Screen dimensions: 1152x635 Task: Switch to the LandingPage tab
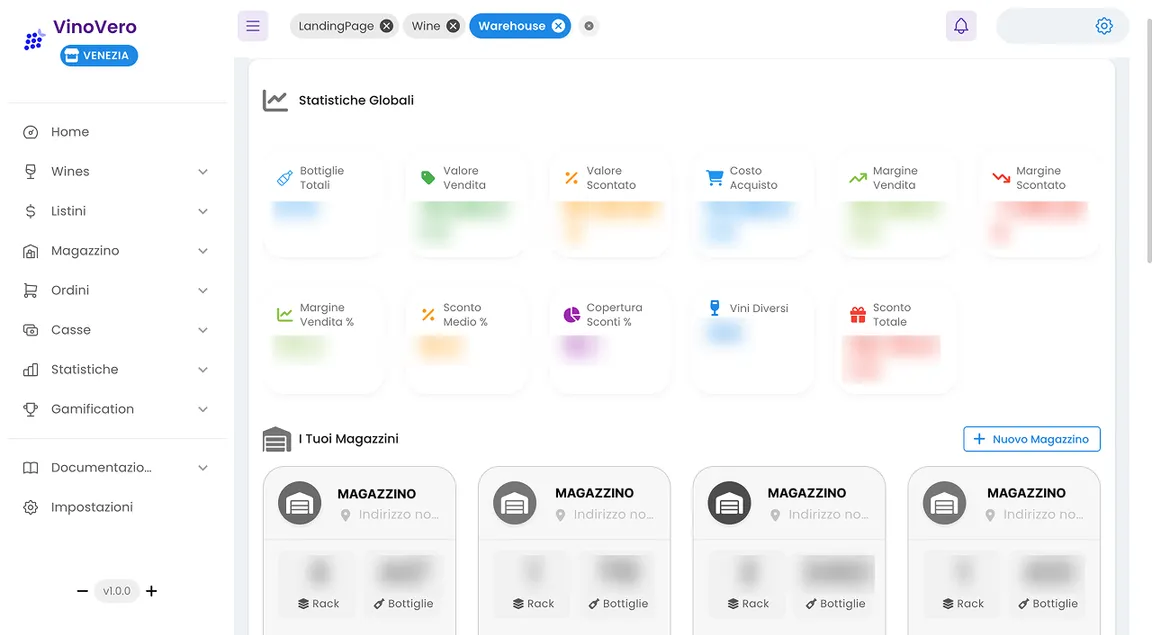pos(337,26)
